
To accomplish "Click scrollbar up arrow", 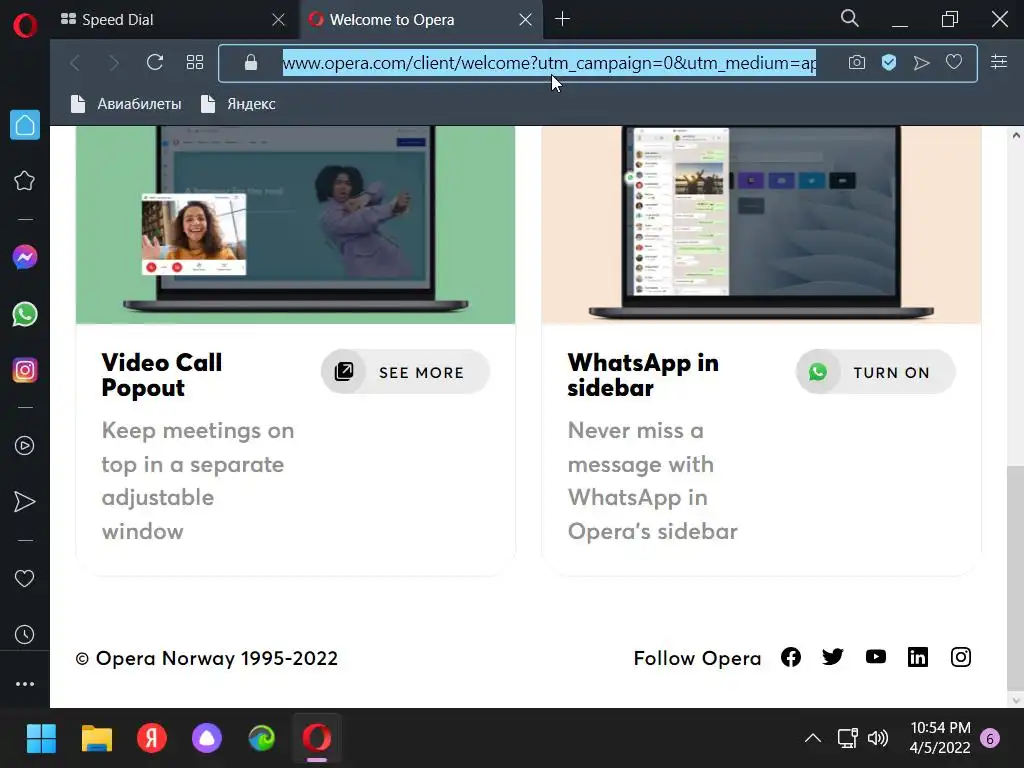I will [1016, 135].
